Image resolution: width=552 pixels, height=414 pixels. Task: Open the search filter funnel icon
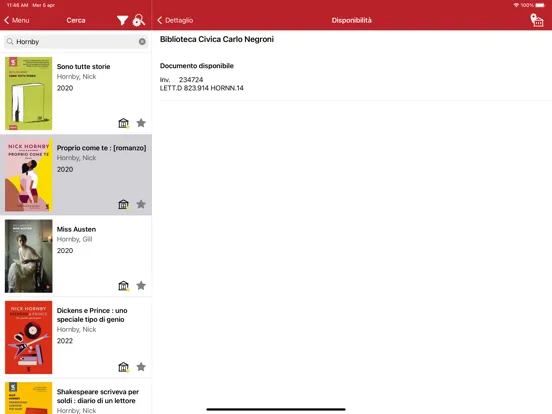click(x=122, y=20)
